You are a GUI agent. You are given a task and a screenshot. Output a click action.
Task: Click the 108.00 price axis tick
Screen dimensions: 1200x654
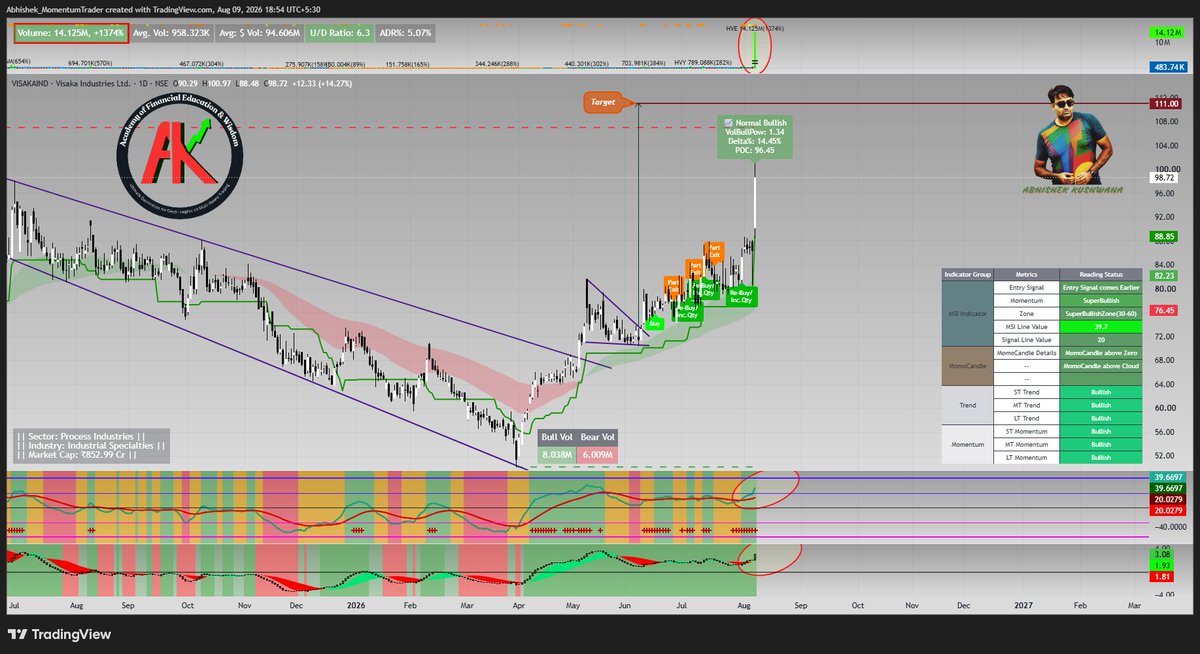click(1167, 121)
